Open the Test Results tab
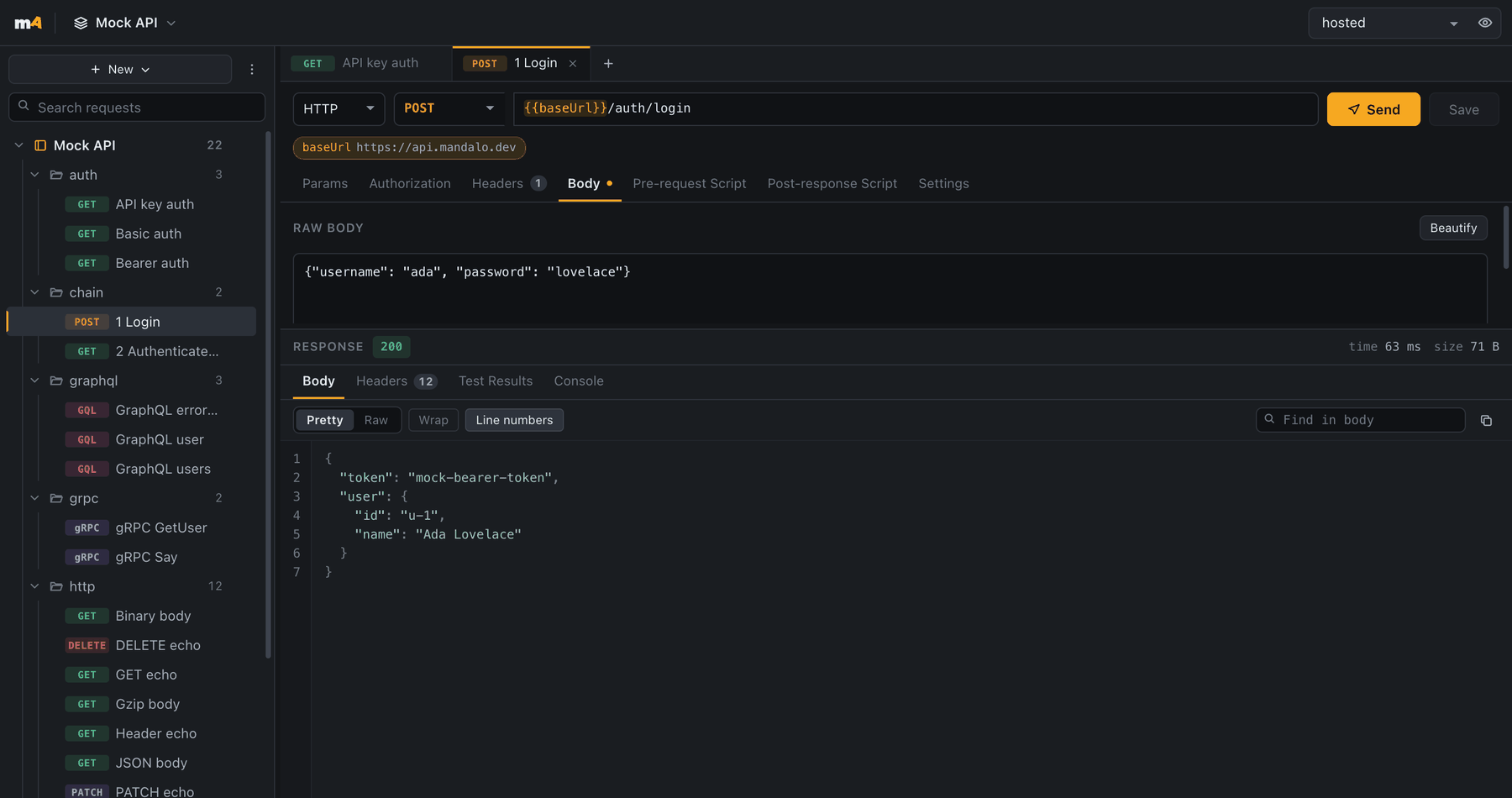The image size is (1512, 798). [496, 381]
